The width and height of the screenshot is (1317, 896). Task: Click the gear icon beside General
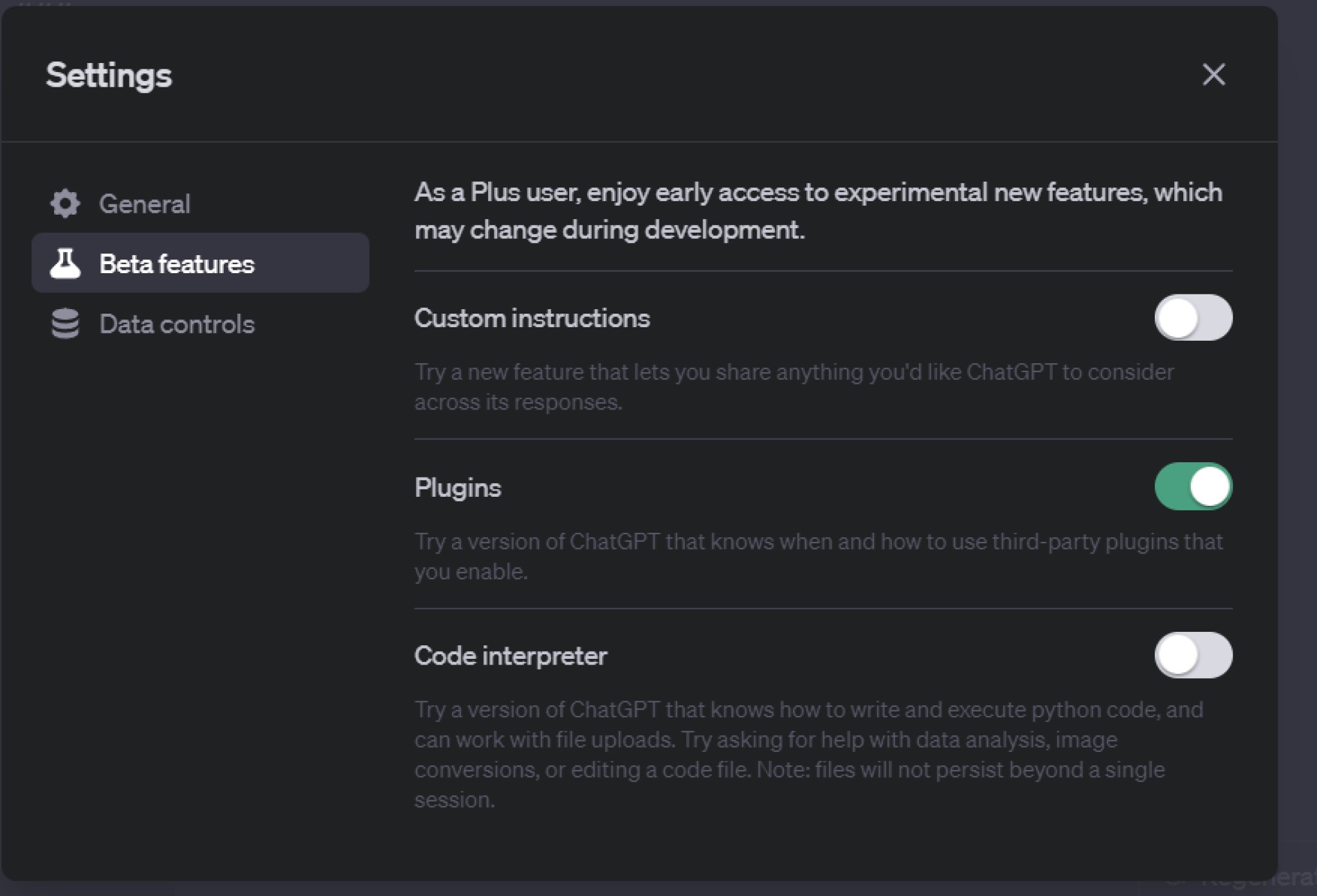(66, 203)
